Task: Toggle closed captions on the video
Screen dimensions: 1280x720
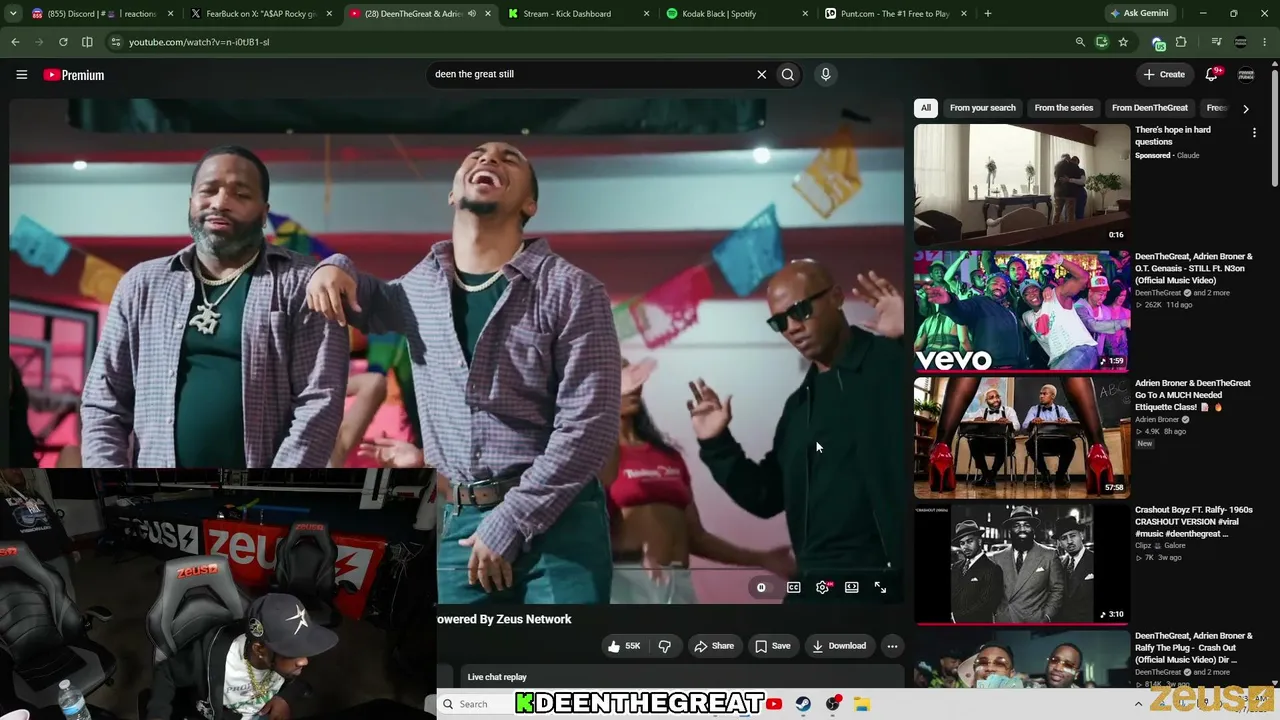Action: click(793, 588)
